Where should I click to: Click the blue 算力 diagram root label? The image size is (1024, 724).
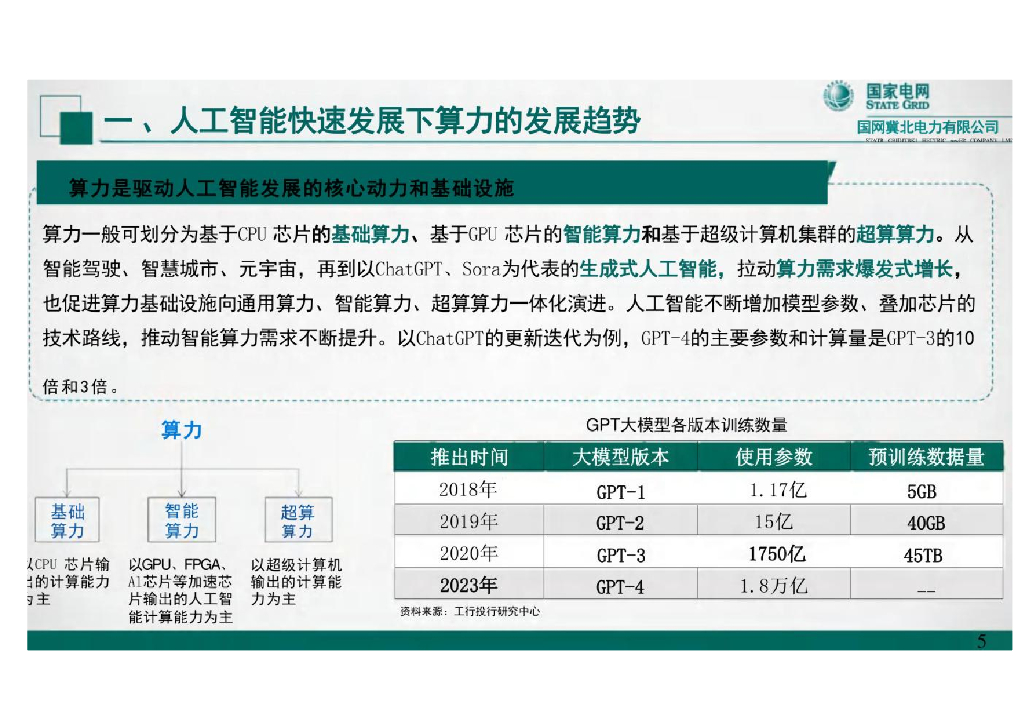click(182, 430)
